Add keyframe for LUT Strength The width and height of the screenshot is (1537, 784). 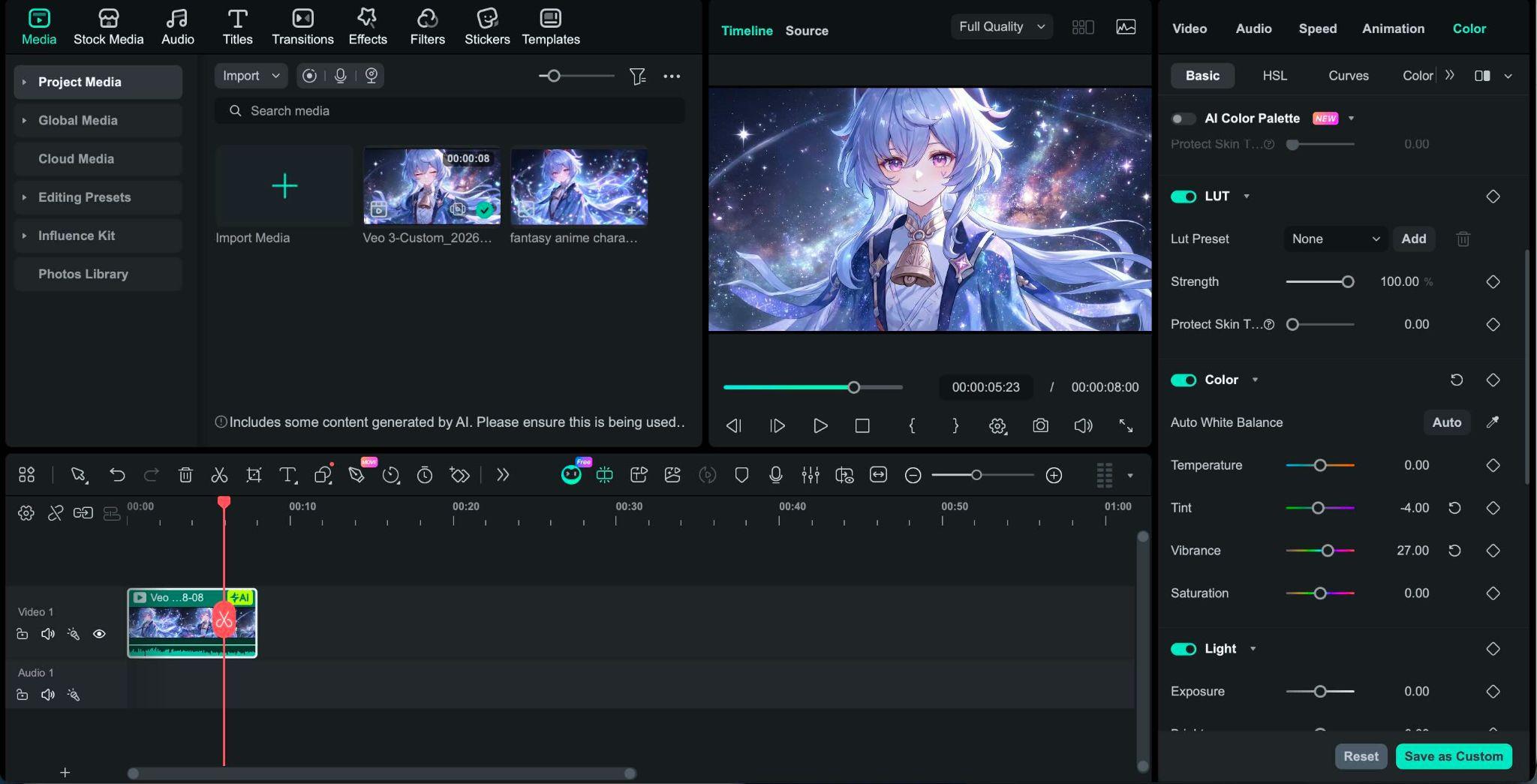click(1493, 281)
